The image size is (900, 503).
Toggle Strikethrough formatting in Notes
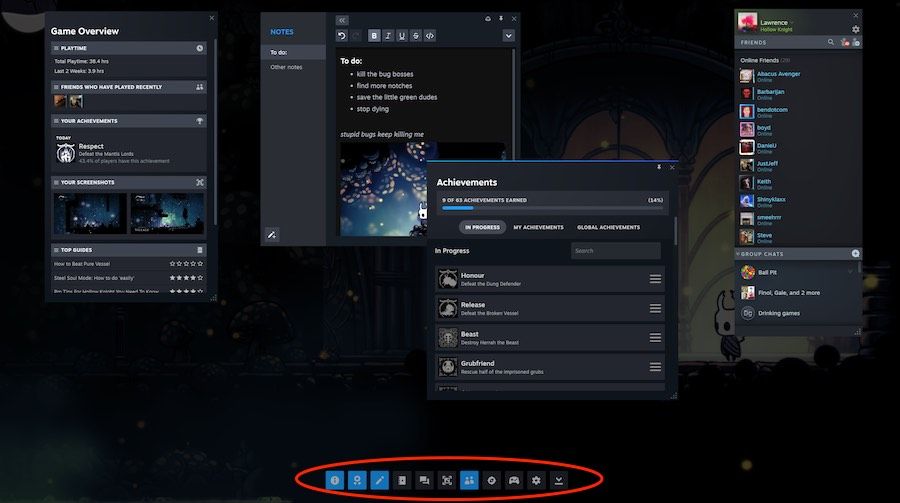(x=416, y=36)
